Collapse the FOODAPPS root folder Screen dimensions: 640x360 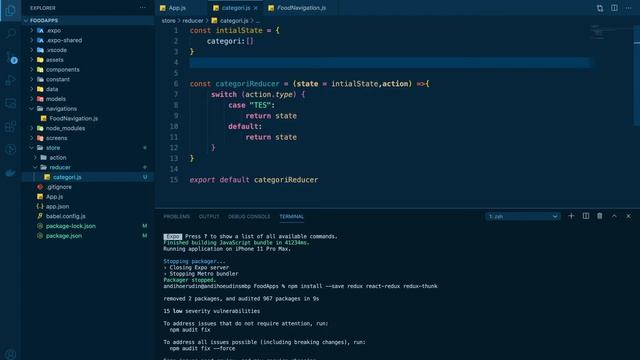pos(88,20)
